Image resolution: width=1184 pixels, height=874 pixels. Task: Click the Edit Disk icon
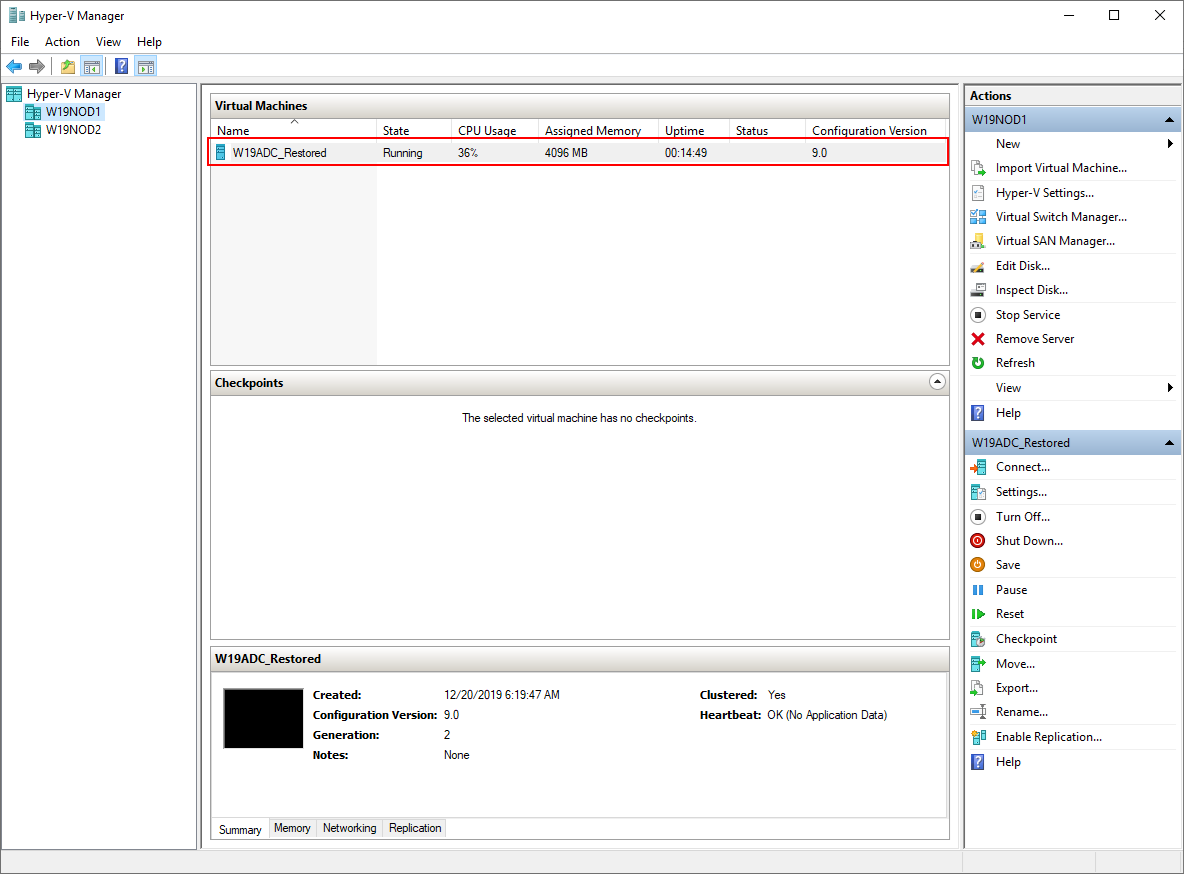click(x=978, y=266)
